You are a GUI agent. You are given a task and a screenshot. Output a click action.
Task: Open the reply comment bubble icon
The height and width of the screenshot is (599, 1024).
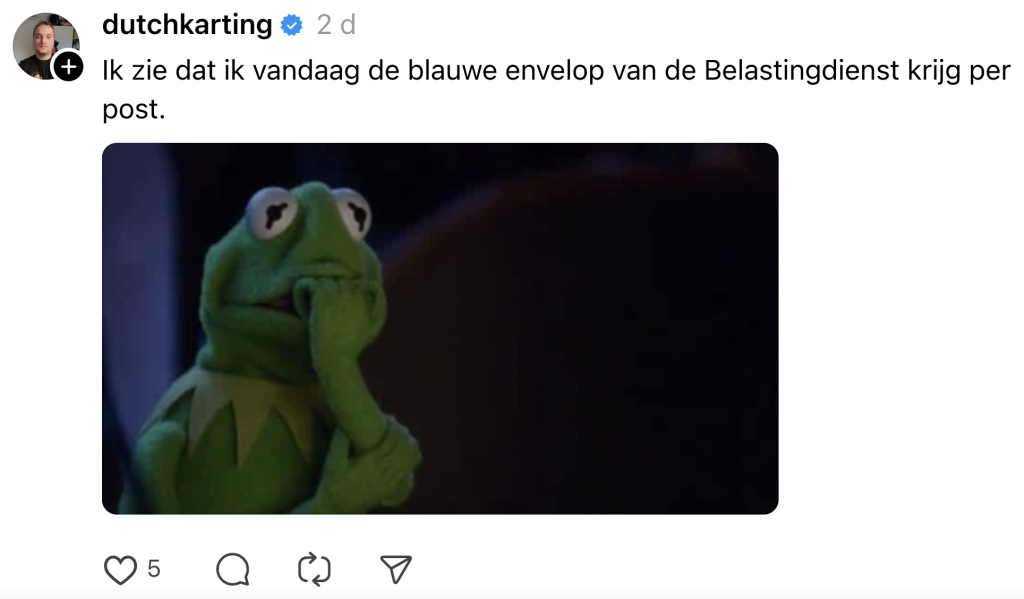(233, 569)
